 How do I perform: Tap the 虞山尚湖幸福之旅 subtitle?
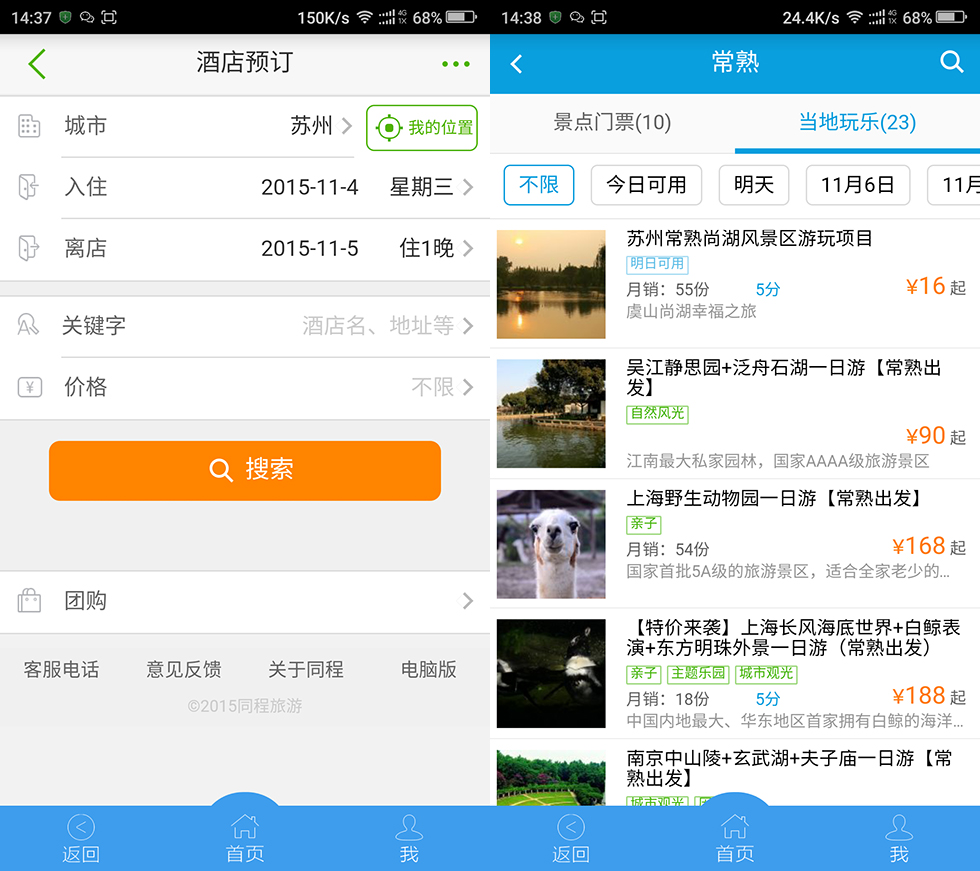click(x=691, y=311)
